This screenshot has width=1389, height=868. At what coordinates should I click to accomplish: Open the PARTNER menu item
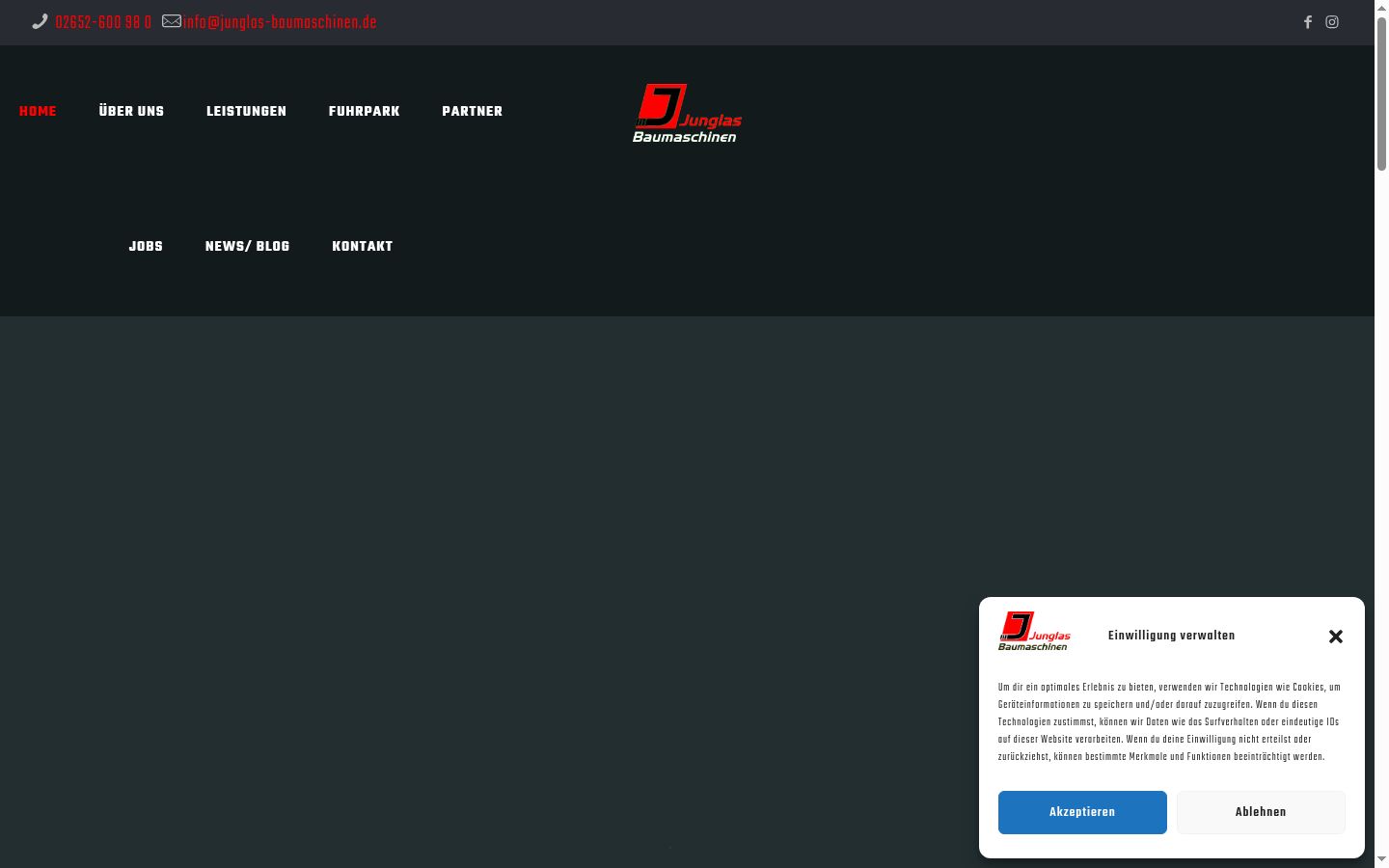click(x=472, y=112)
